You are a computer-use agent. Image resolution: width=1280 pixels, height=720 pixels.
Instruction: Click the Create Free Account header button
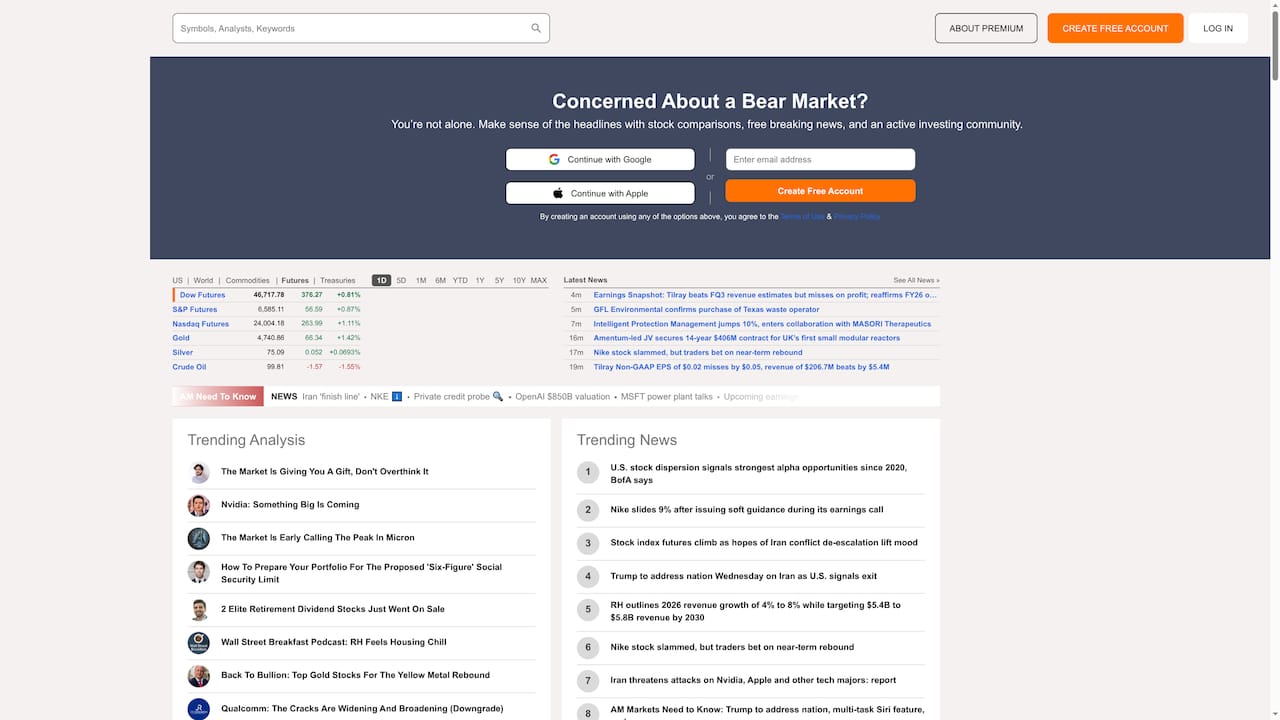(1115, 28)
